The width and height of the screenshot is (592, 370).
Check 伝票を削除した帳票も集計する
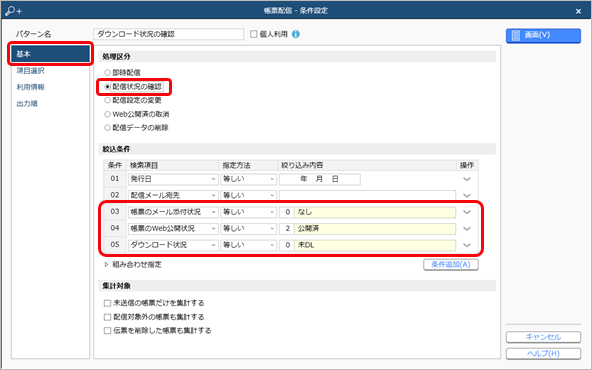[x=107, y=331]
